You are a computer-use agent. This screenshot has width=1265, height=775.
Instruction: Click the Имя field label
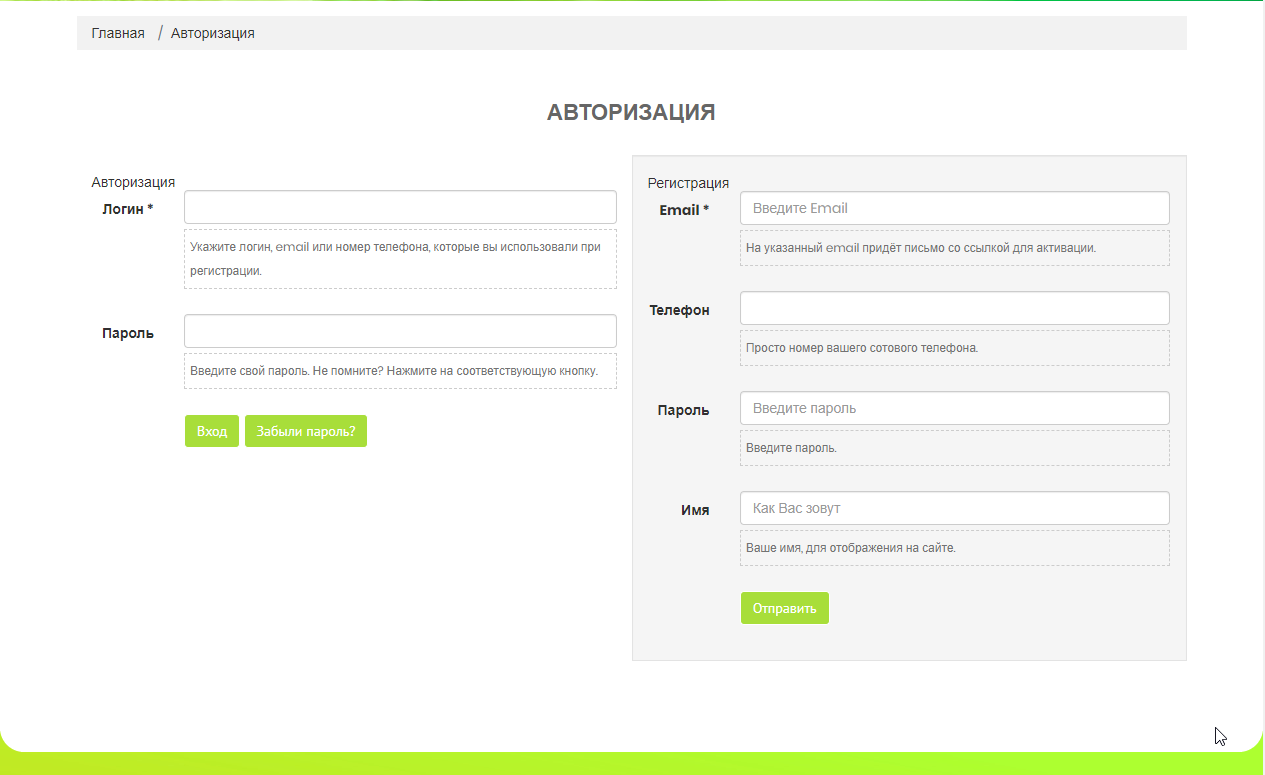[695, 510]
